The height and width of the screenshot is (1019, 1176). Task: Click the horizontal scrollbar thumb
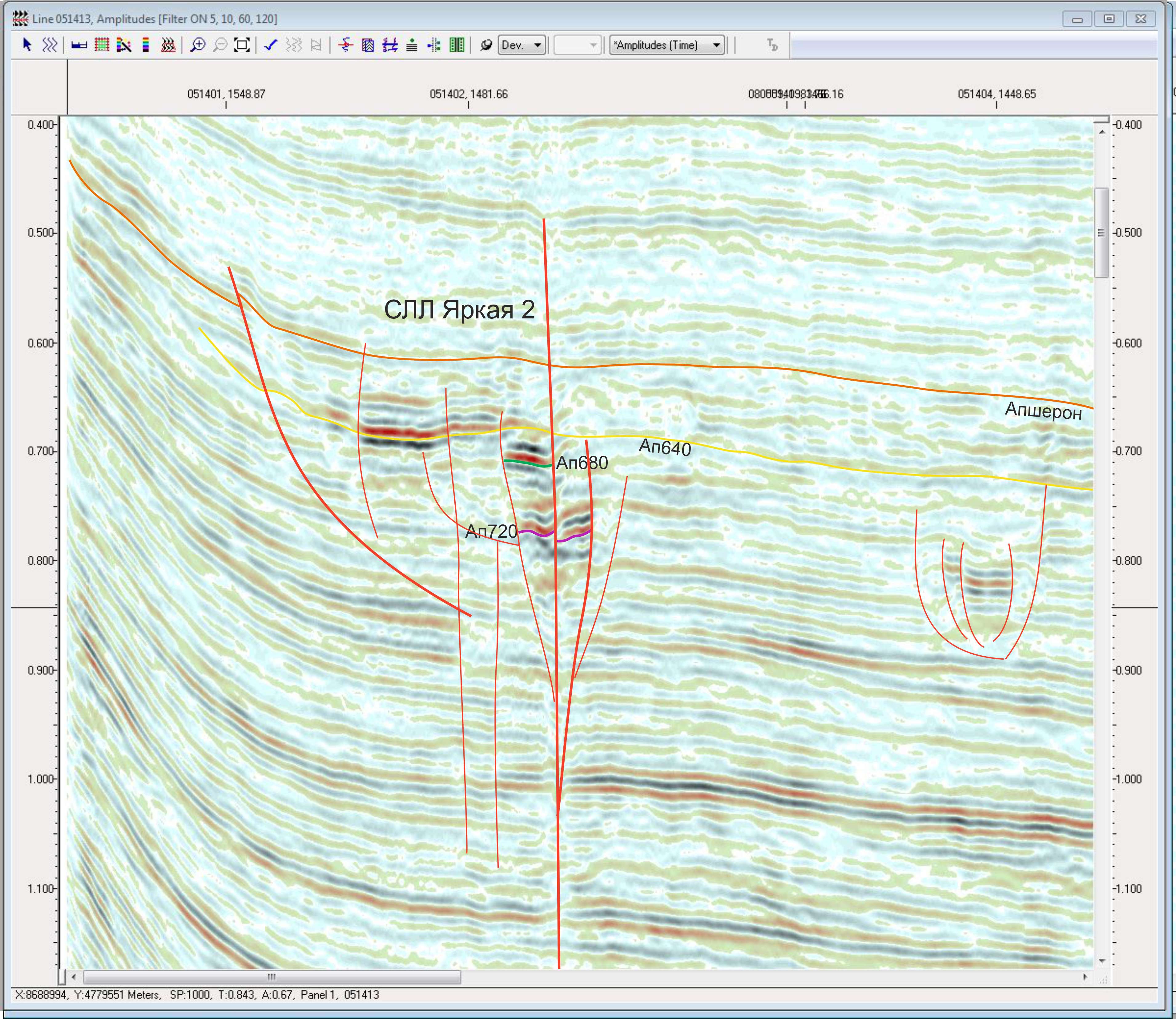272,977
